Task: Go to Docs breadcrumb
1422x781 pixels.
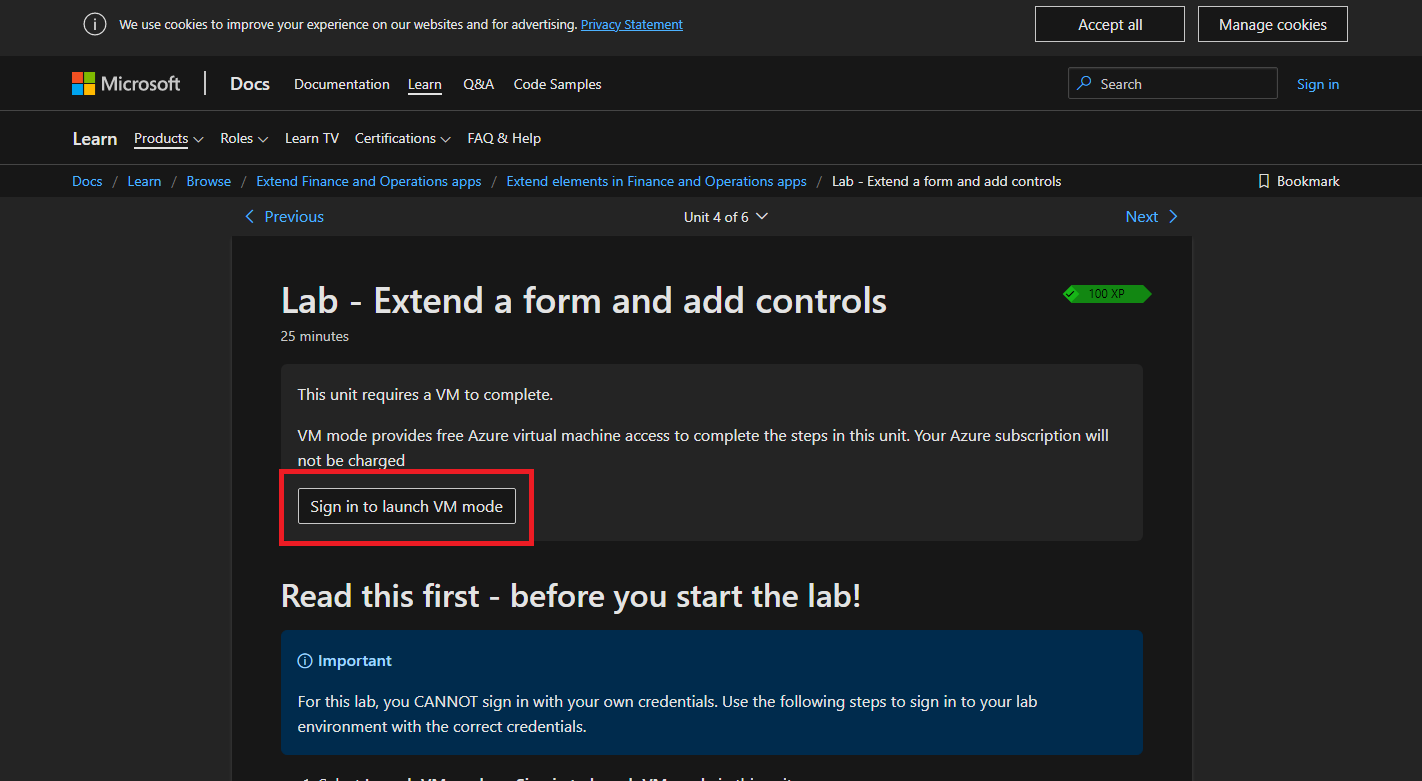Action: [x=87, y=181]
